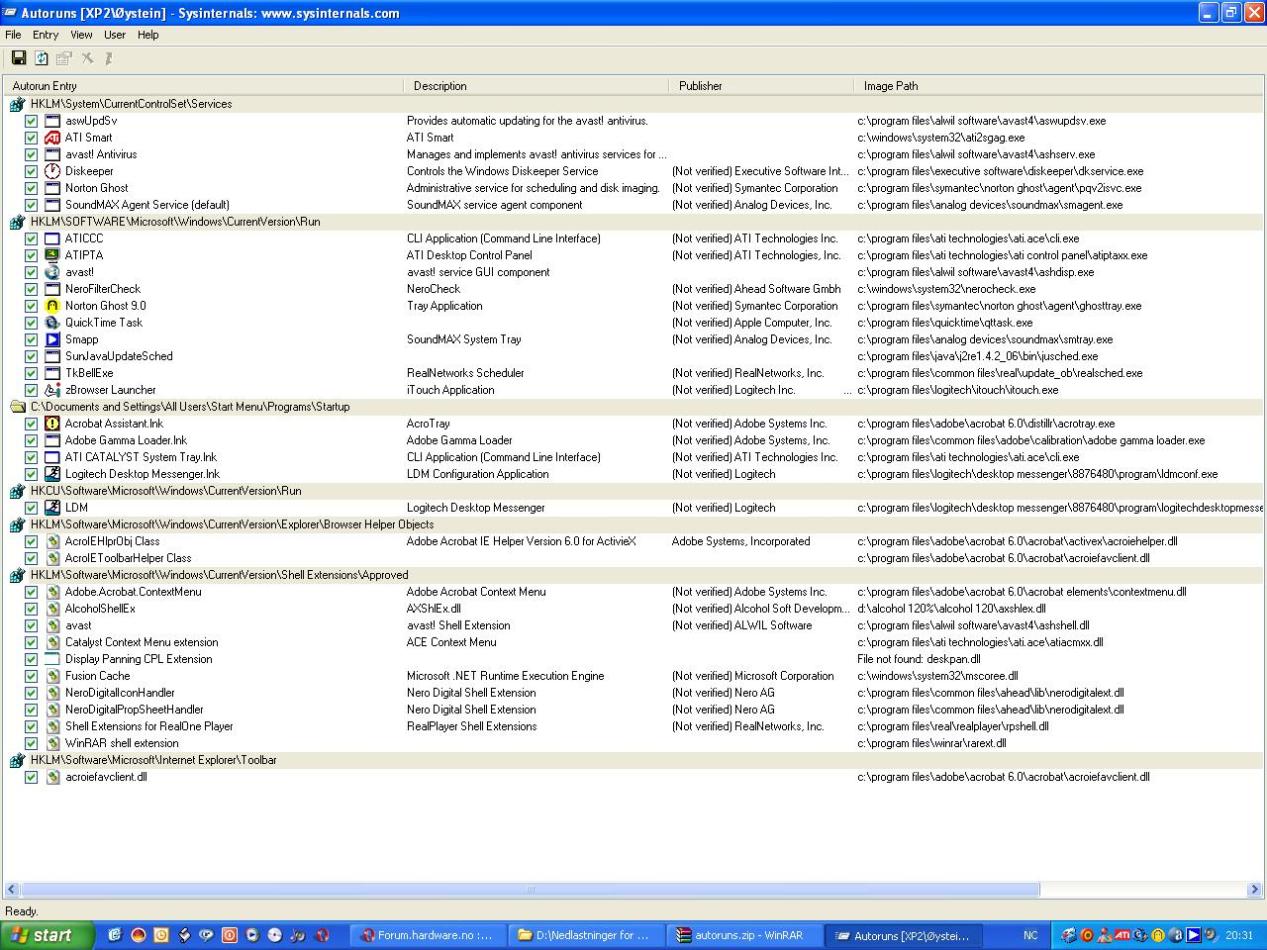Open the Entry menu
The image size is (1267, 950).
point(46,34)
